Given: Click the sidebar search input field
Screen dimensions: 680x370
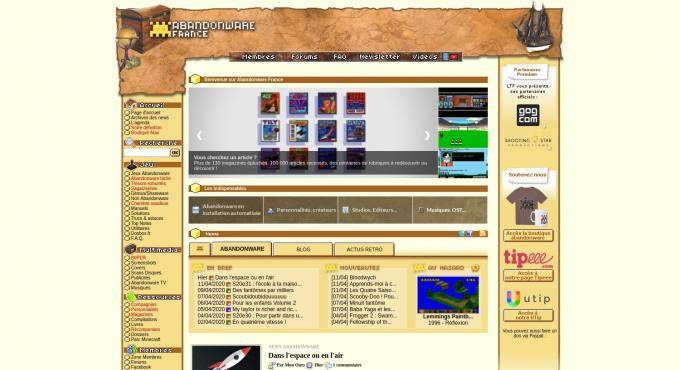Looking at the screenshot, I should (x=146, y=153).
